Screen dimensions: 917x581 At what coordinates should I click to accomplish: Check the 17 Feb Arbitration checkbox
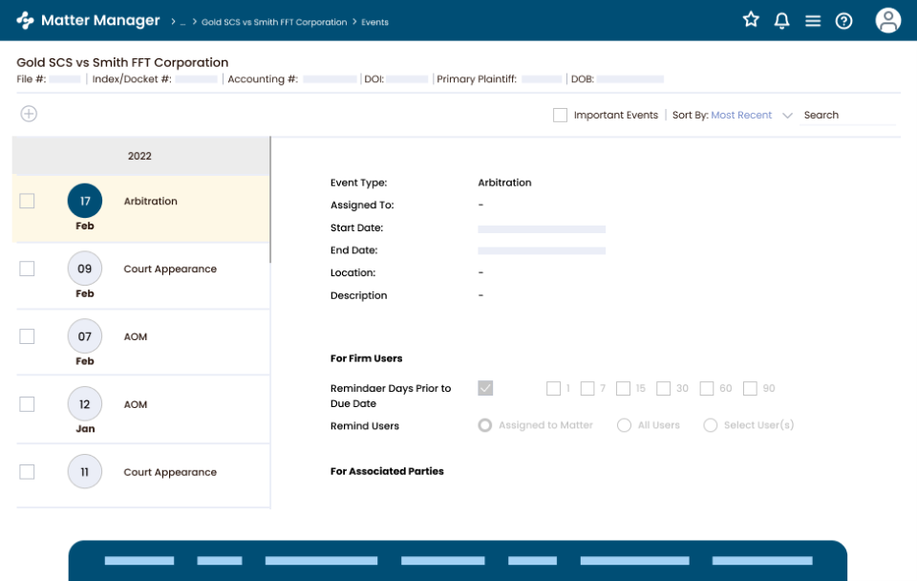click(x=27, y=201)
